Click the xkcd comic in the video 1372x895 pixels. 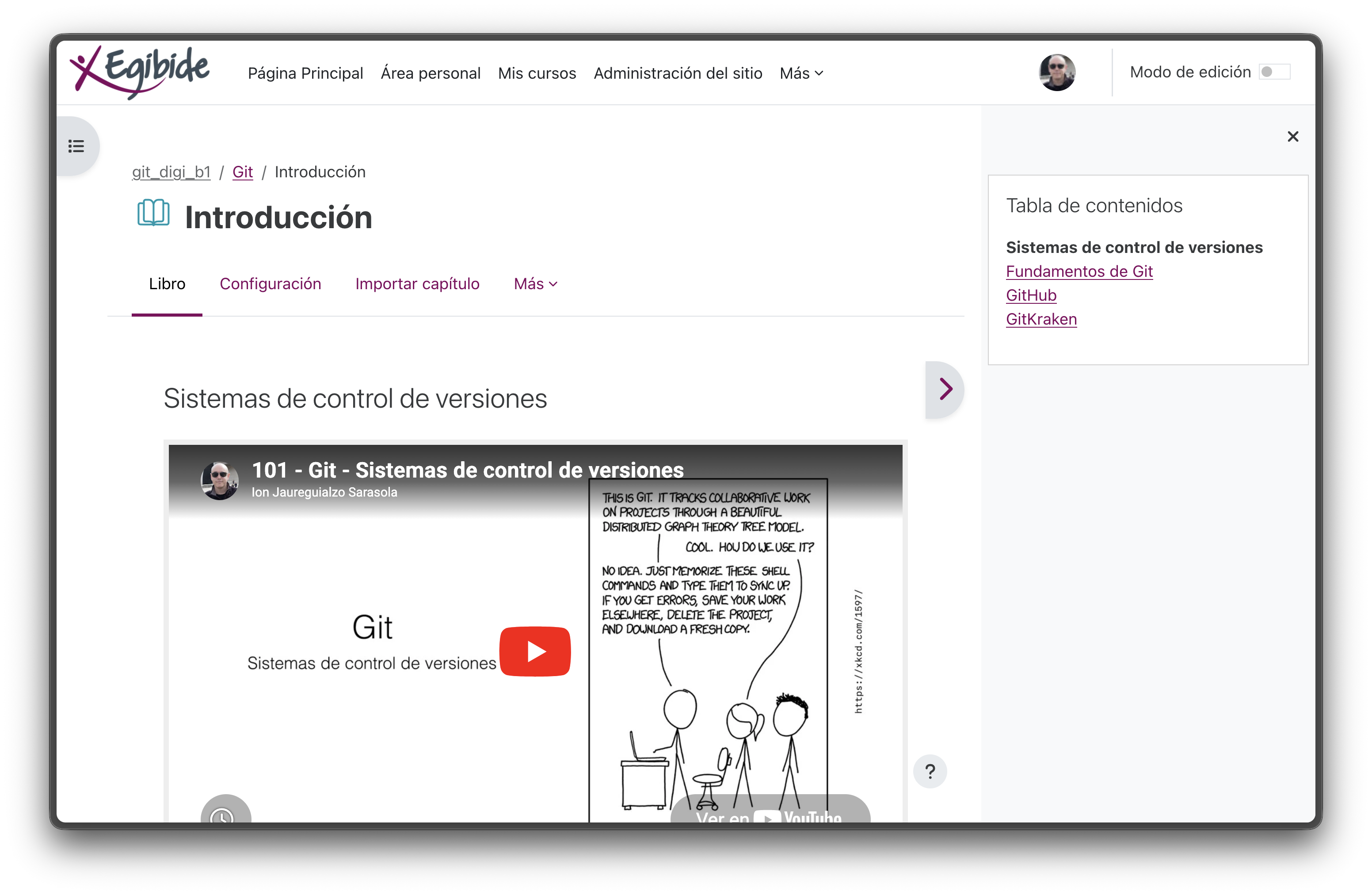pyautogui.click(x=708, y=650)
